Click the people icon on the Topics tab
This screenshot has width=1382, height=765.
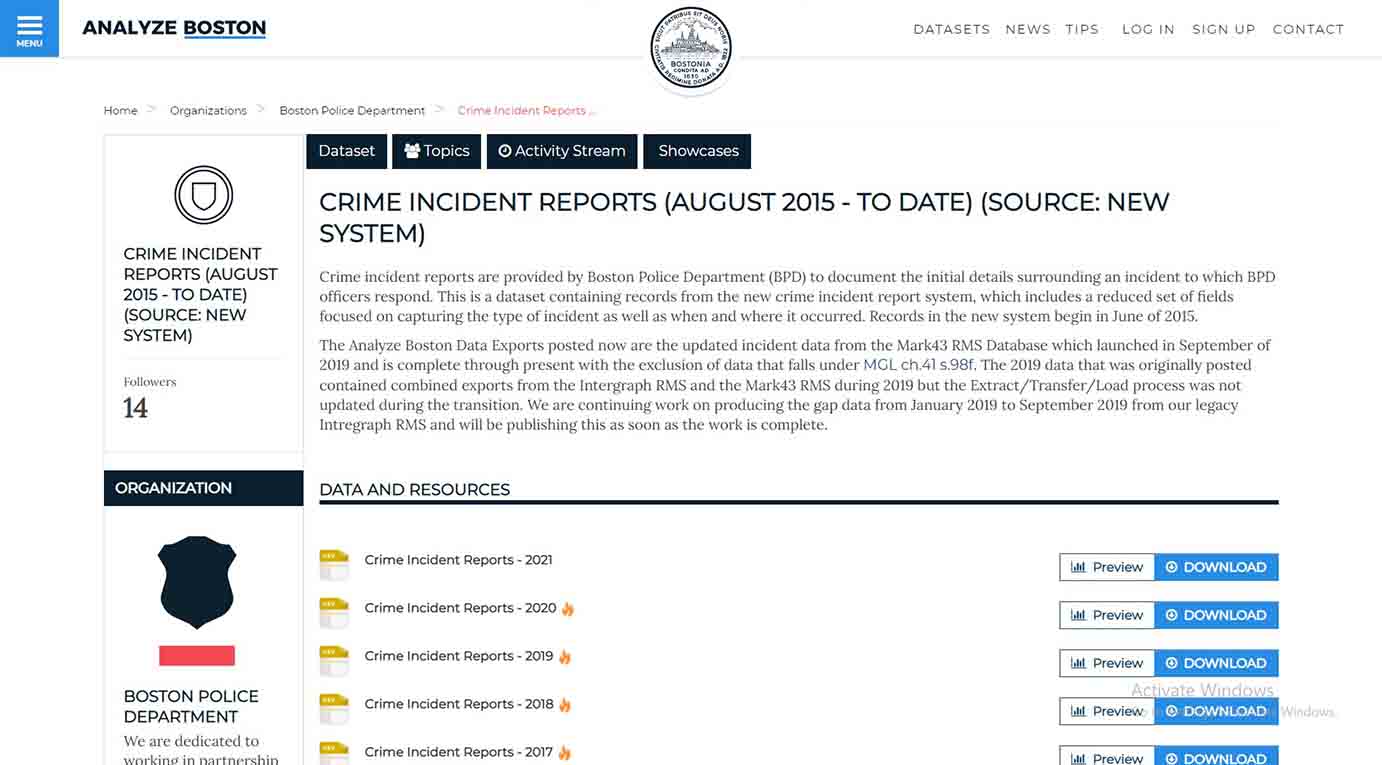412,150
